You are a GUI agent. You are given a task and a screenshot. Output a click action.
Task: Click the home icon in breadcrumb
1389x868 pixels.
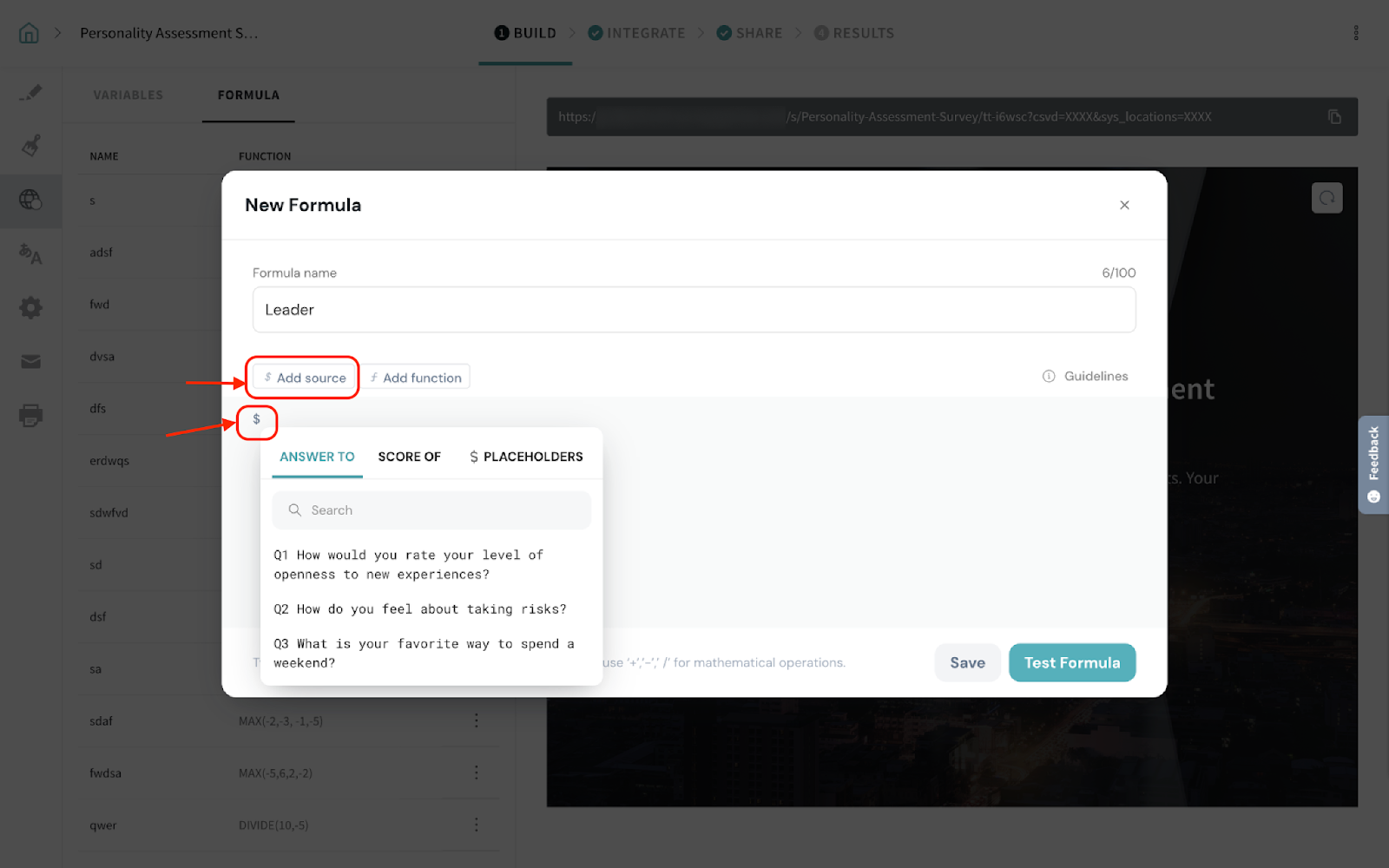click(x=29, y=33)
